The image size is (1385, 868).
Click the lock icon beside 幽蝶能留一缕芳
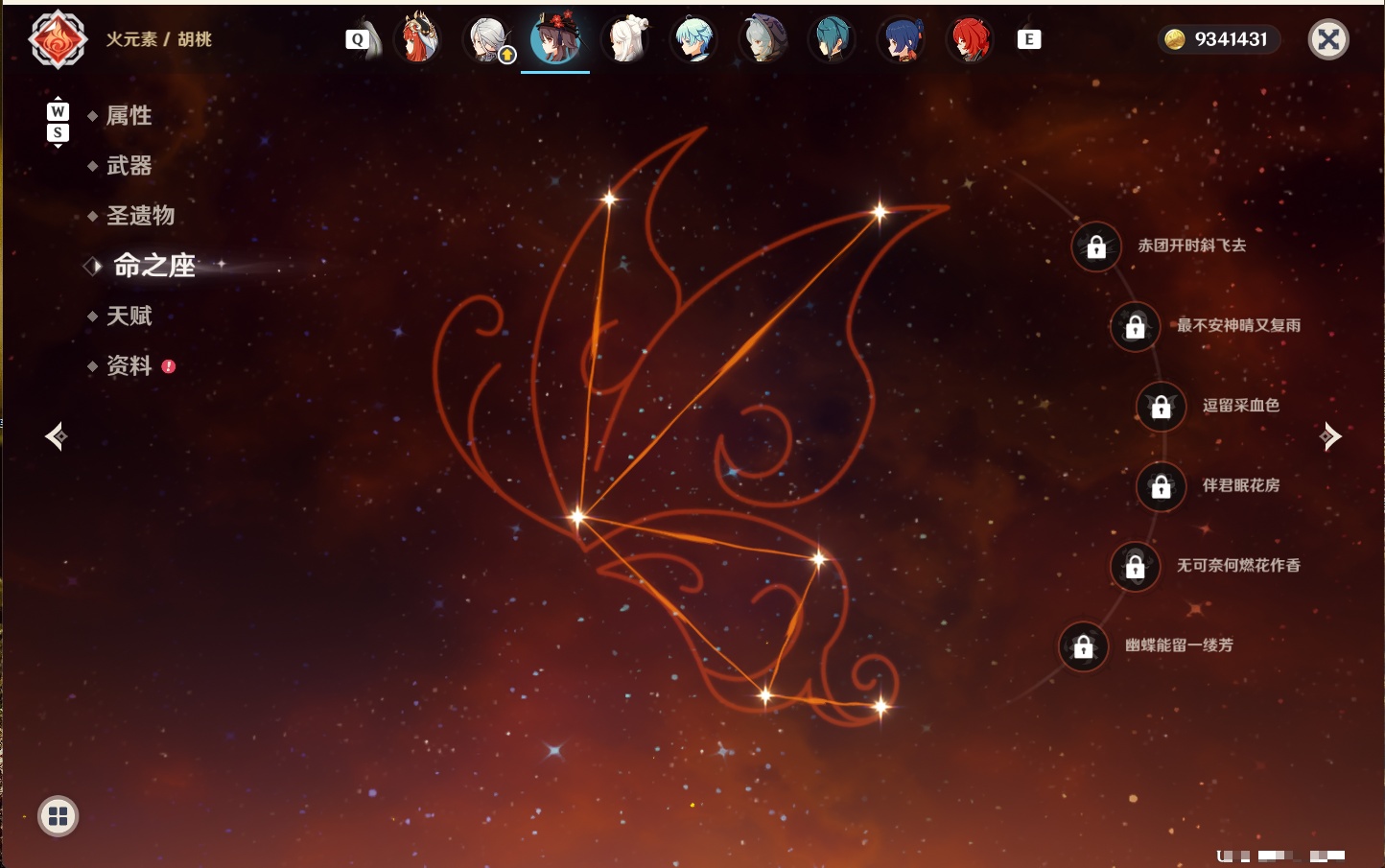pyautogui.click(x=1084, y=646)
